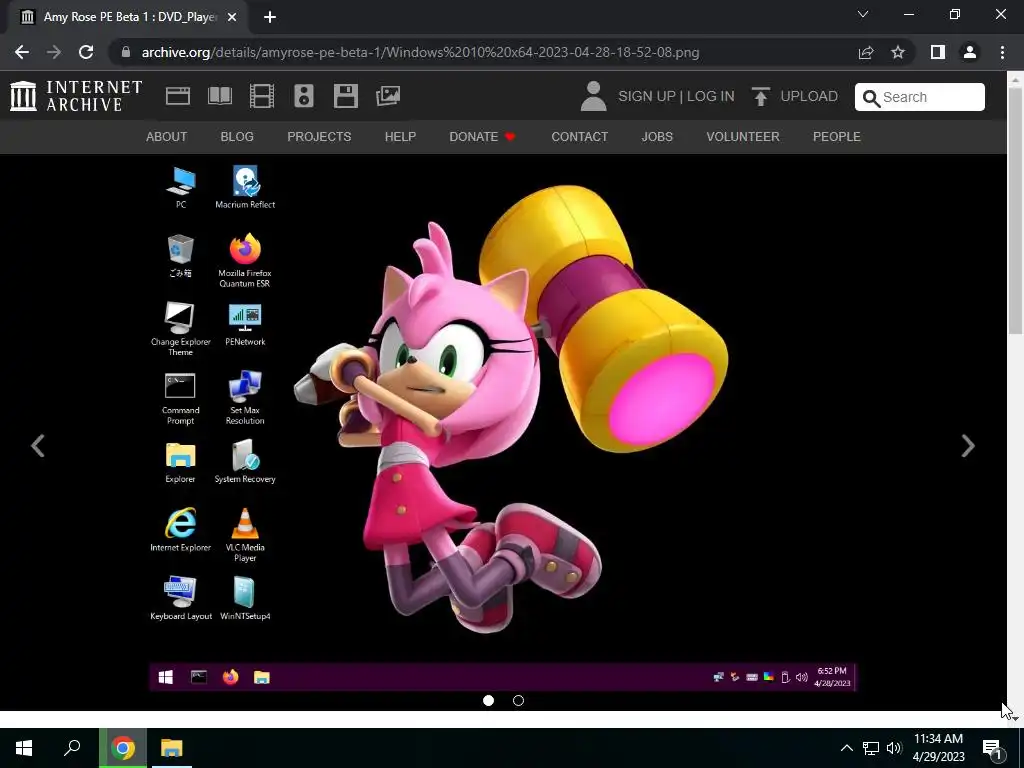The height and width of the screenshot is (768, 1024).
Task: Show hidden system tray icons
Action: (x=846, y=748)
